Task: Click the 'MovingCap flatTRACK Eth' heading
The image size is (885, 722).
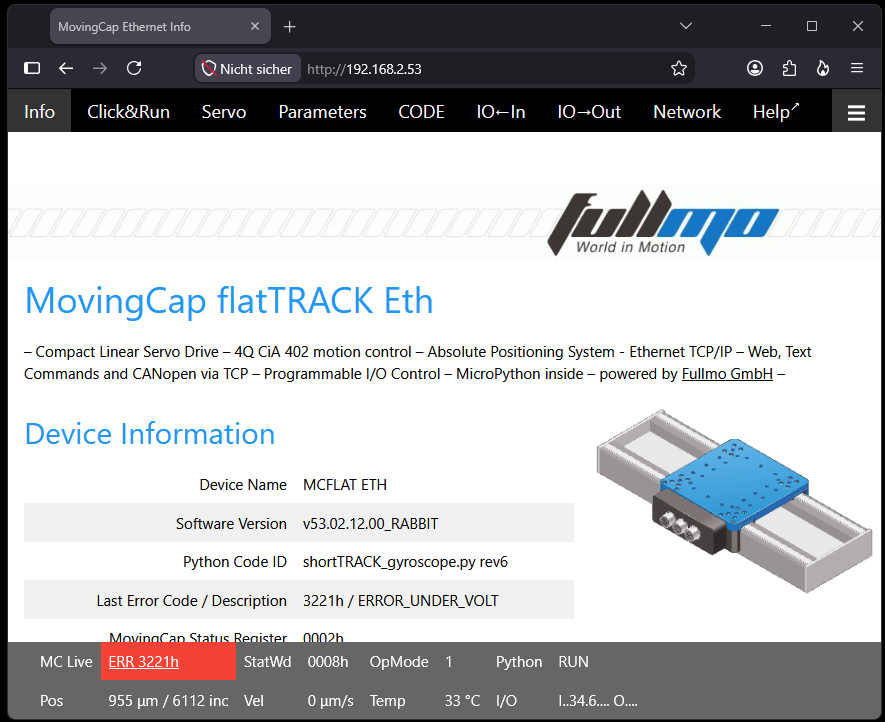Action: click(x=229, y=300)
